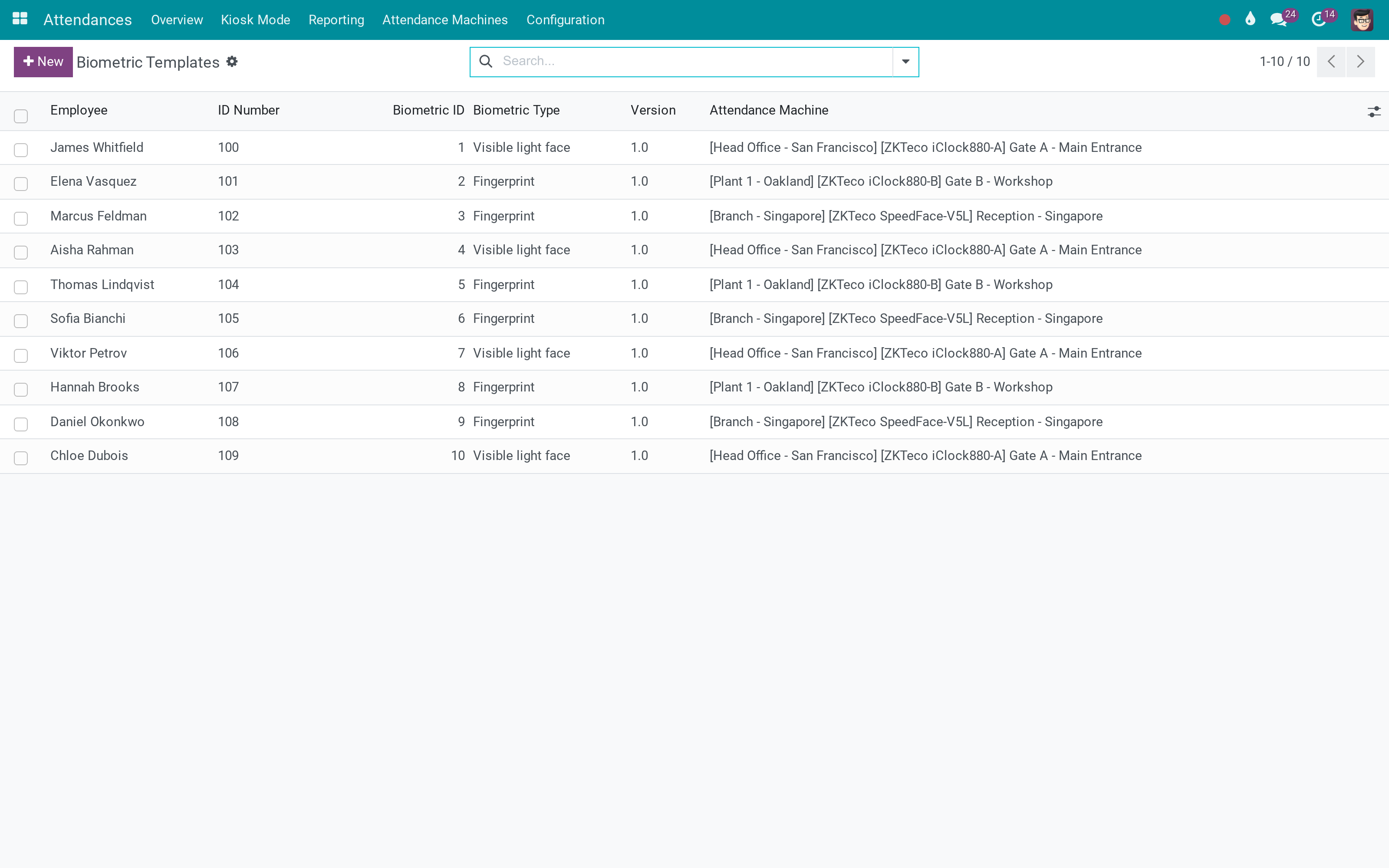
Task: Open the conversations icon with 24 badge
Action: point(1278,20)
